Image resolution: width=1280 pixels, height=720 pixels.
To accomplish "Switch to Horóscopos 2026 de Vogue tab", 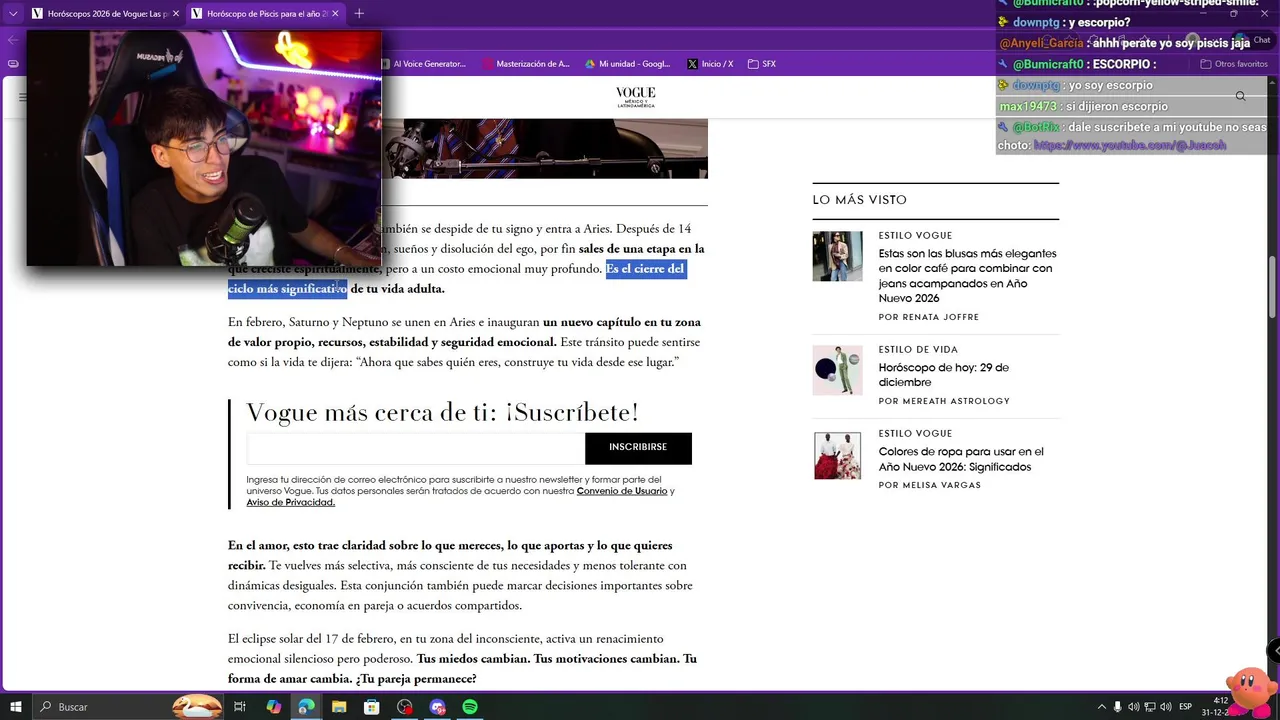I will [x=104, y=14].
